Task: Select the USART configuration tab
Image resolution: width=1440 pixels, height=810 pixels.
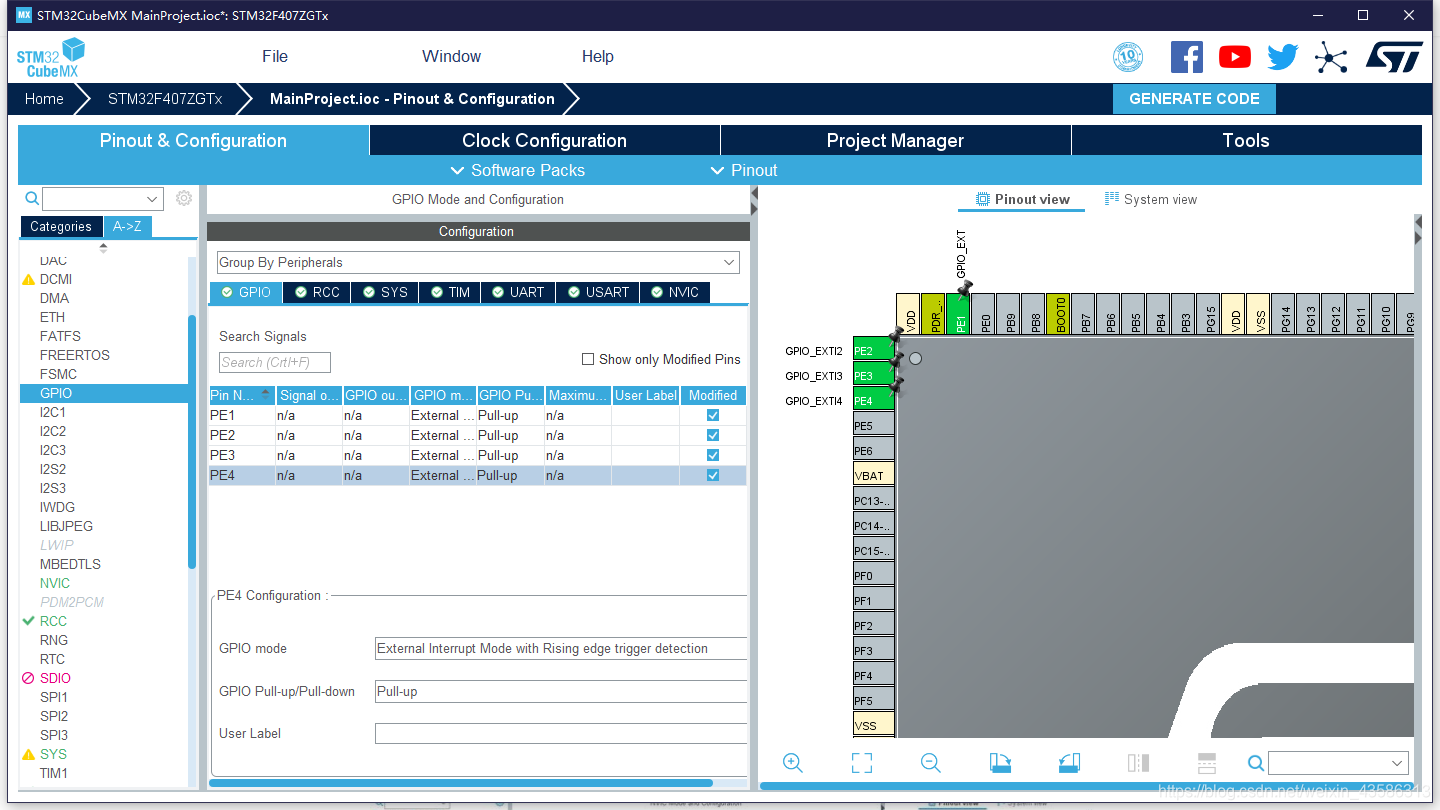Action: click(x=598, y=292)
